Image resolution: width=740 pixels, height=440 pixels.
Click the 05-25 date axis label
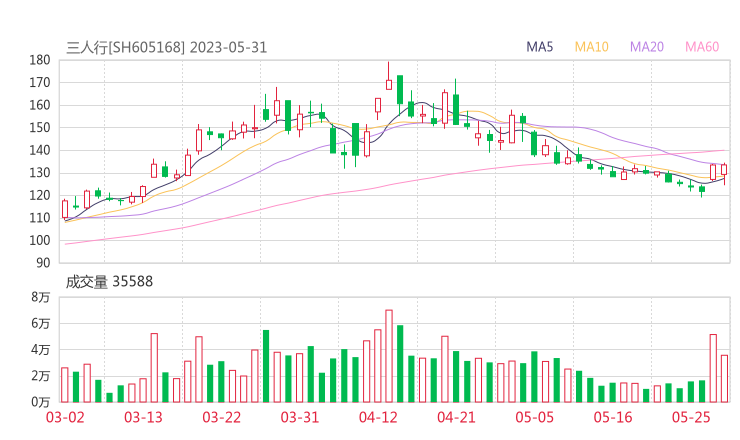click(691, 417)
